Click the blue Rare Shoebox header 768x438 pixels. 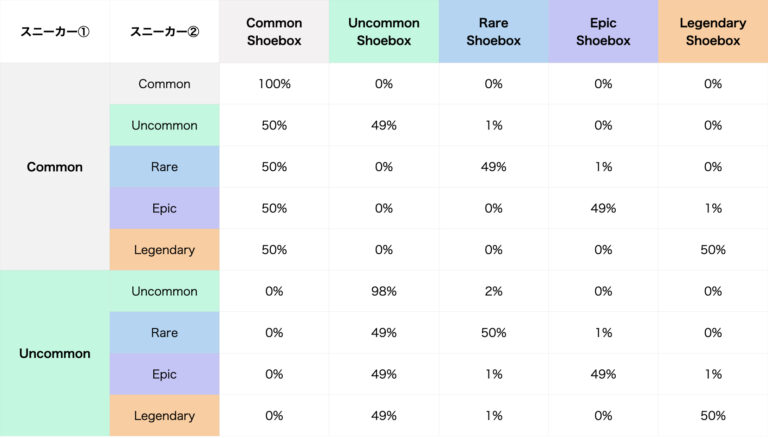coord(493,32)
